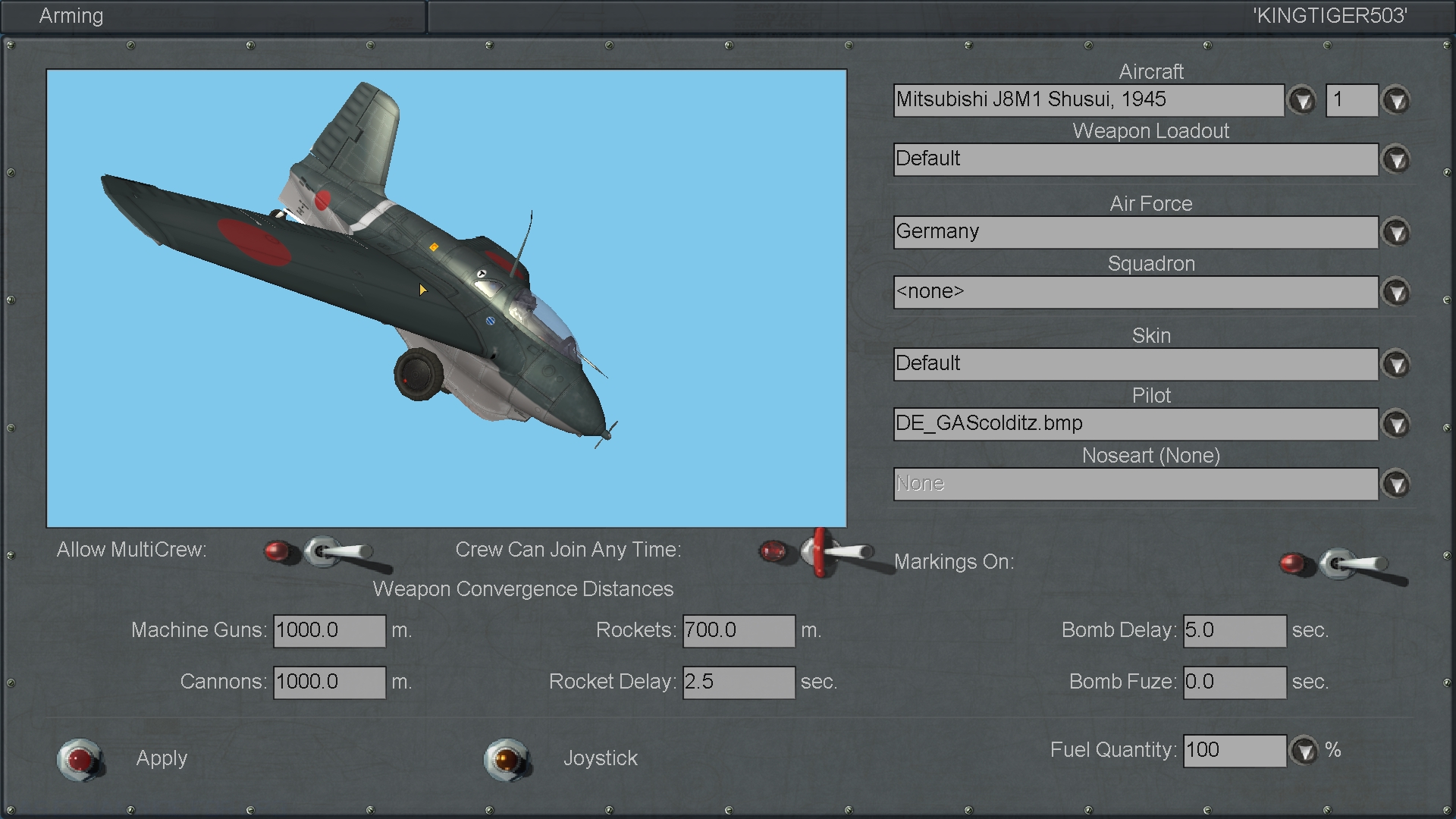The image size is (1456, 819).
Task: Open the Noseart dropdown arrow
Action: (x=1396, y=484)
